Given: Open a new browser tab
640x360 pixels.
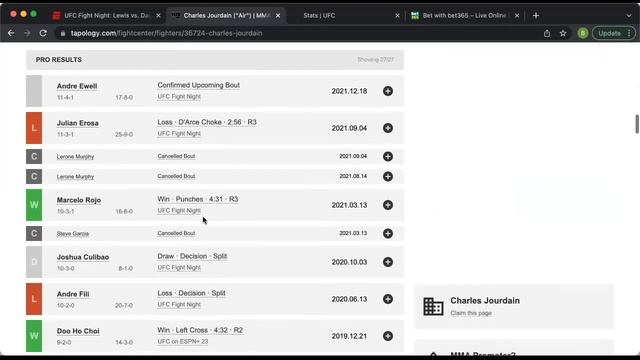Looking at the screenshot, I should [x=536, y=16].
